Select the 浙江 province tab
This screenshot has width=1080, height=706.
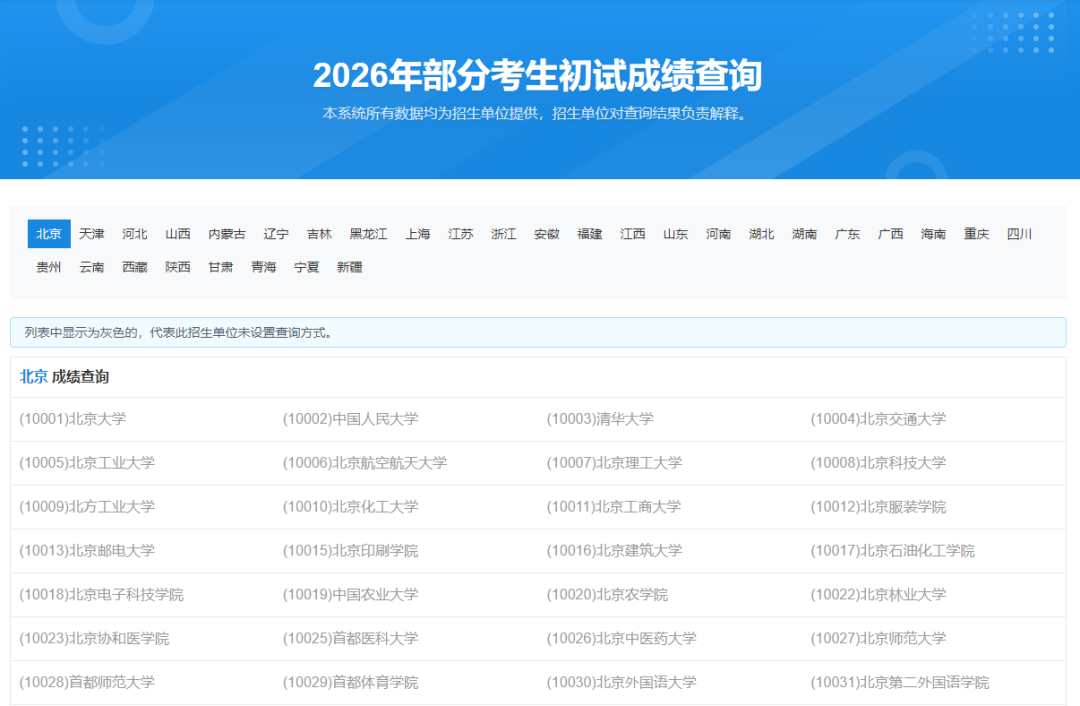tap(504, 233)
